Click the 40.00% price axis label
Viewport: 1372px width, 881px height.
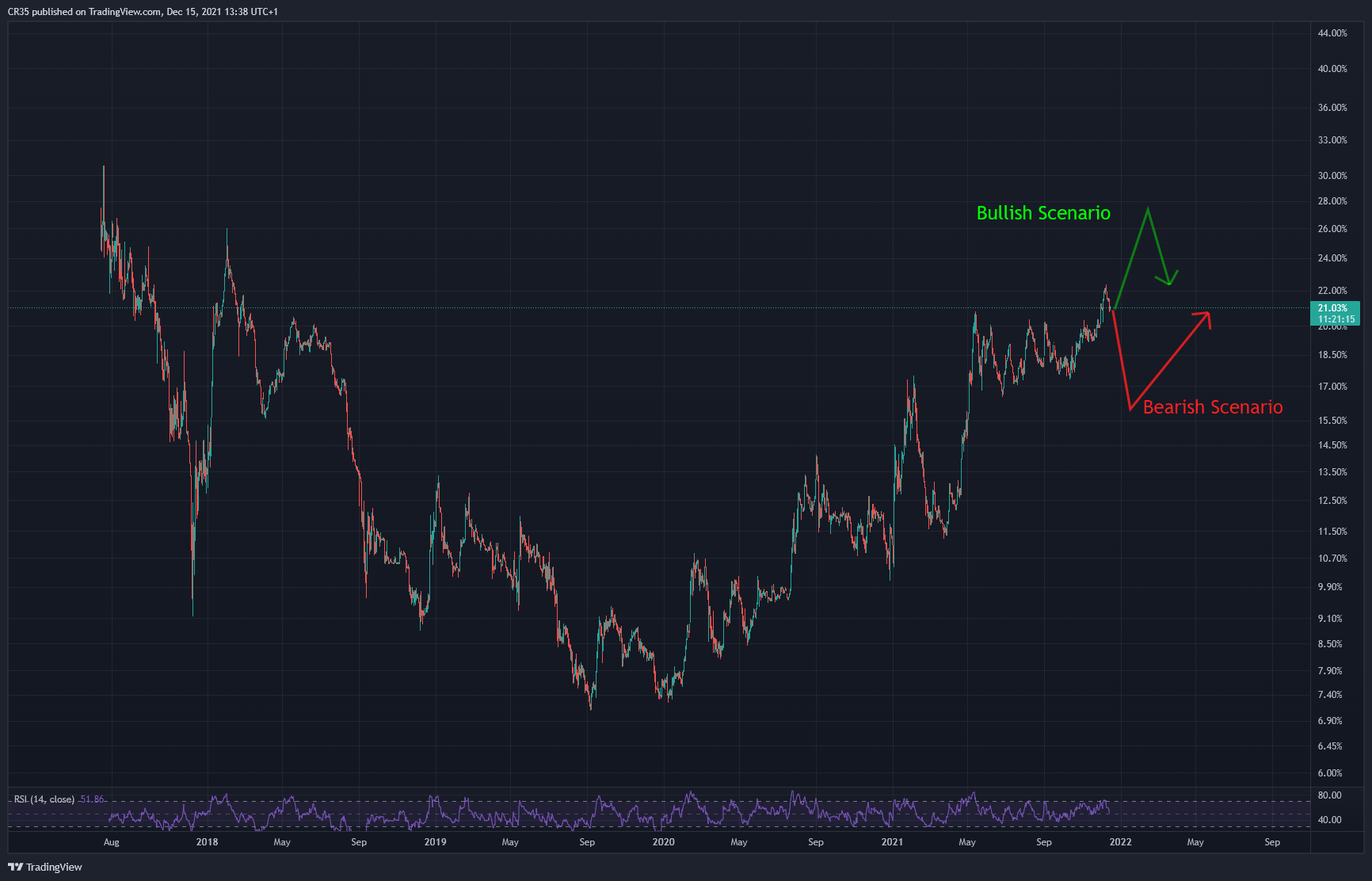pos(1332,69)
